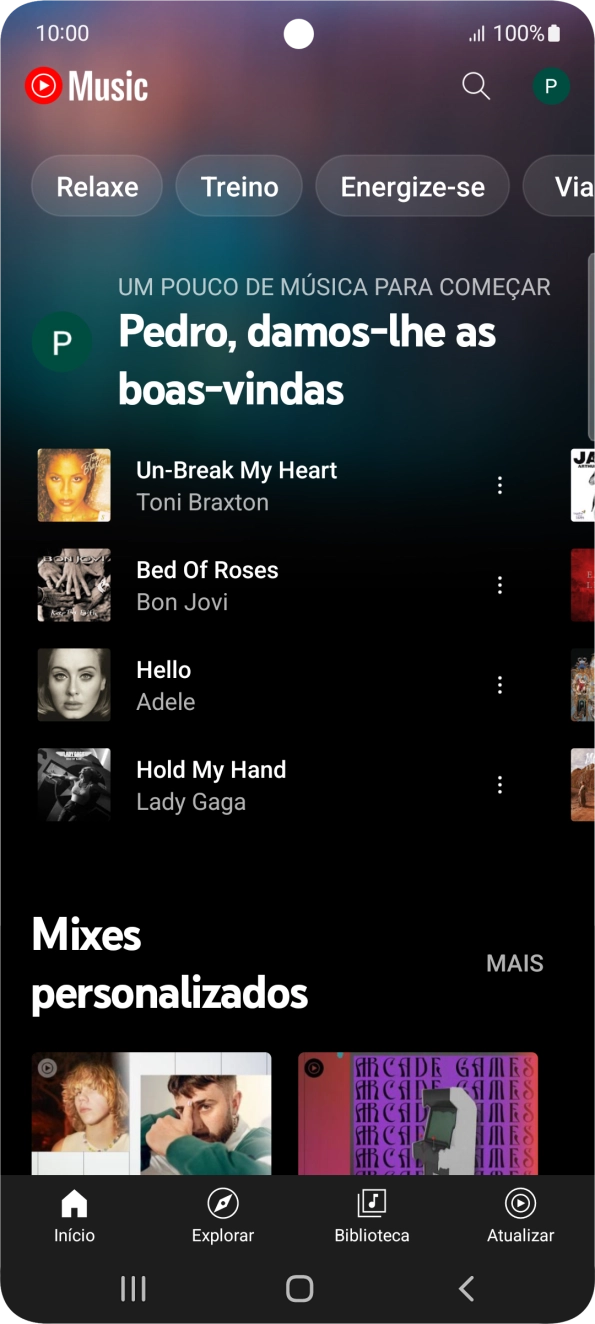Open the Arcade Games mix thumbnail
This screenshot has width=595, height=1324.
(418, 1113)
